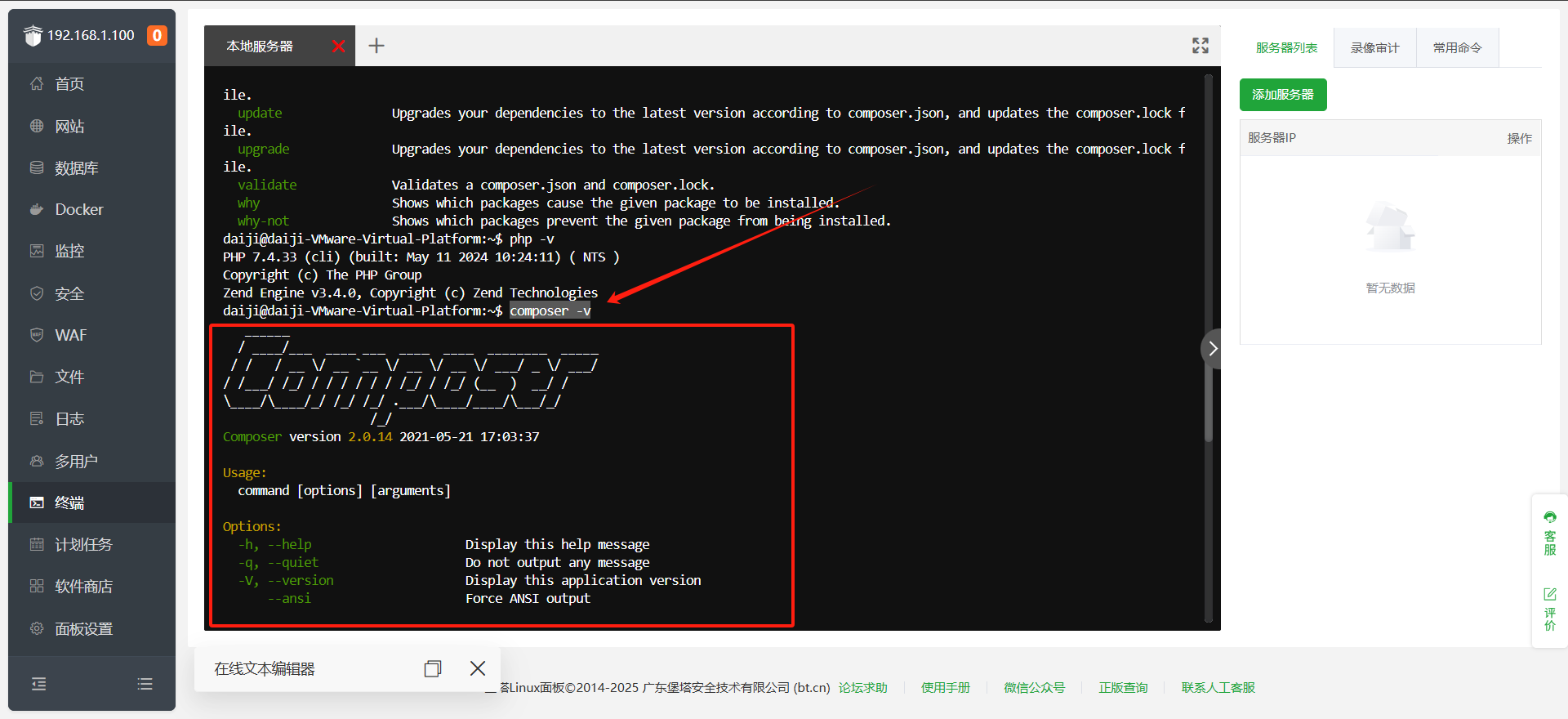Click the grid icon beside 软件商店

pos(37,586)
